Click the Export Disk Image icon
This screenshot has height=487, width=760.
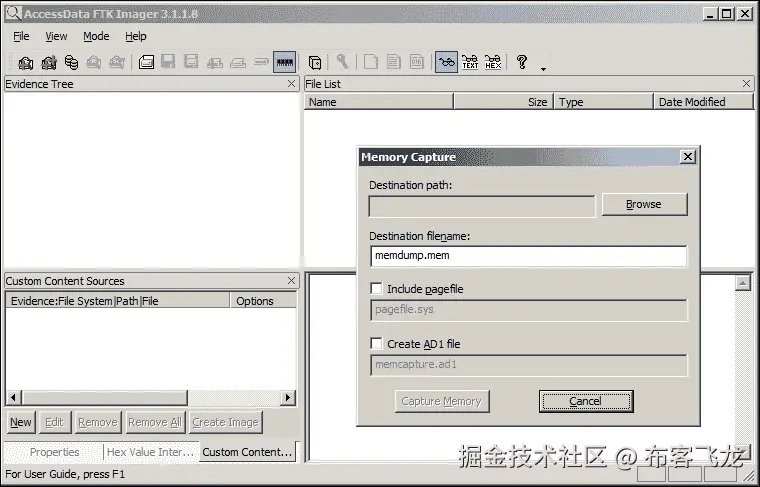[168, 62]
